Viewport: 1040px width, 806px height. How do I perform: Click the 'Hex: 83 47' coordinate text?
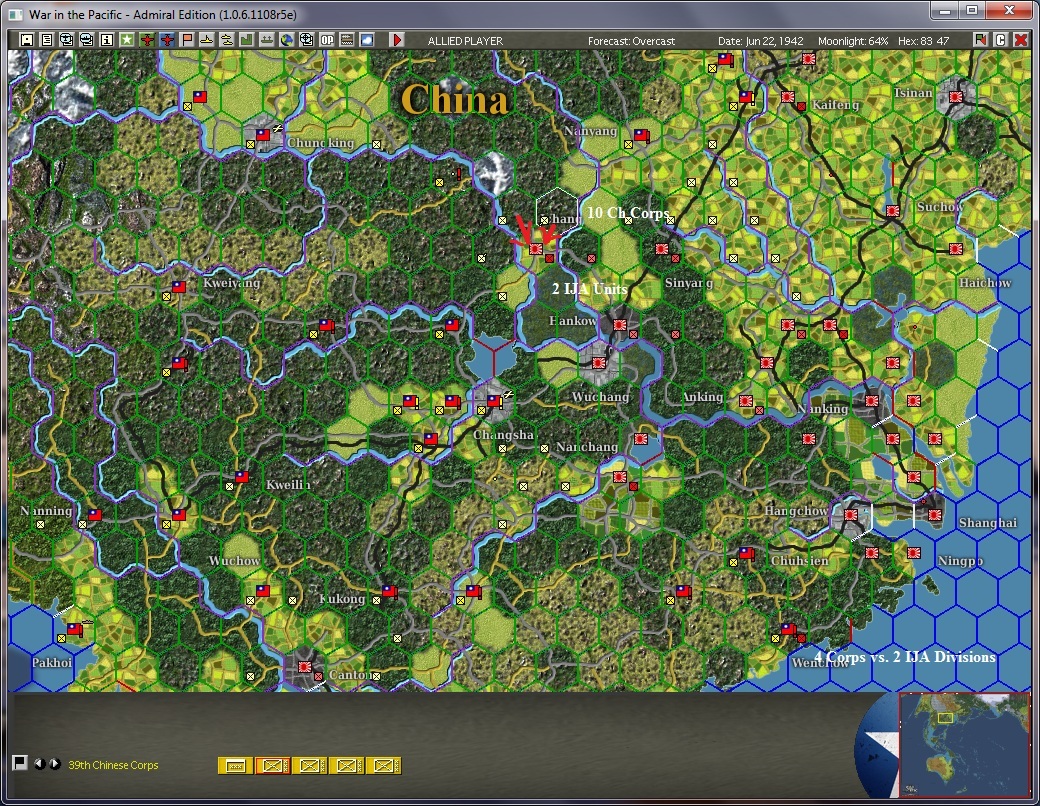(x=924, y=41)
